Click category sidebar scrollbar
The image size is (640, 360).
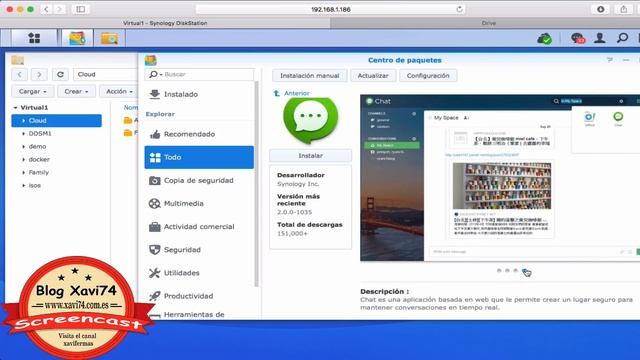pyautogui.click(x=256, y=184)
